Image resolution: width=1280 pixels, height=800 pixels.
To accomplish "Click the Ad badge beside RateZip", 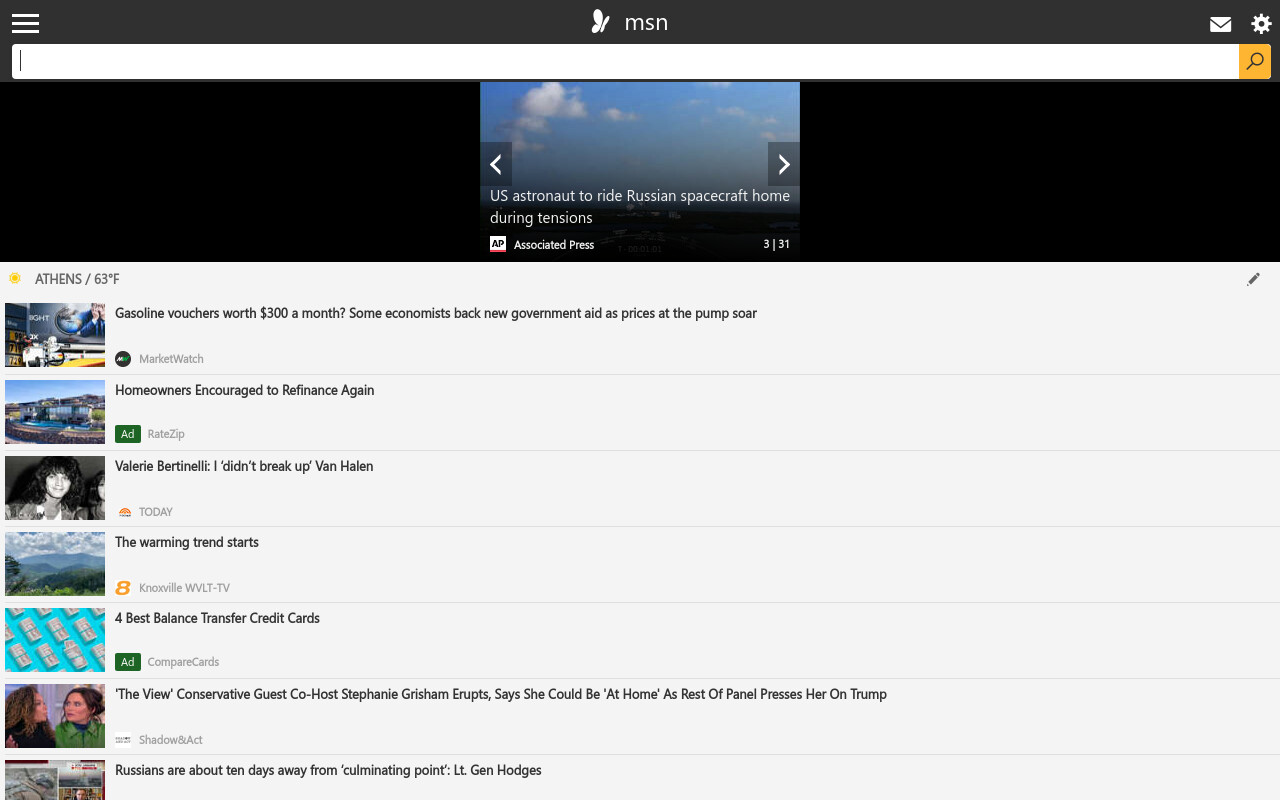I will click(x=128, y=434).
